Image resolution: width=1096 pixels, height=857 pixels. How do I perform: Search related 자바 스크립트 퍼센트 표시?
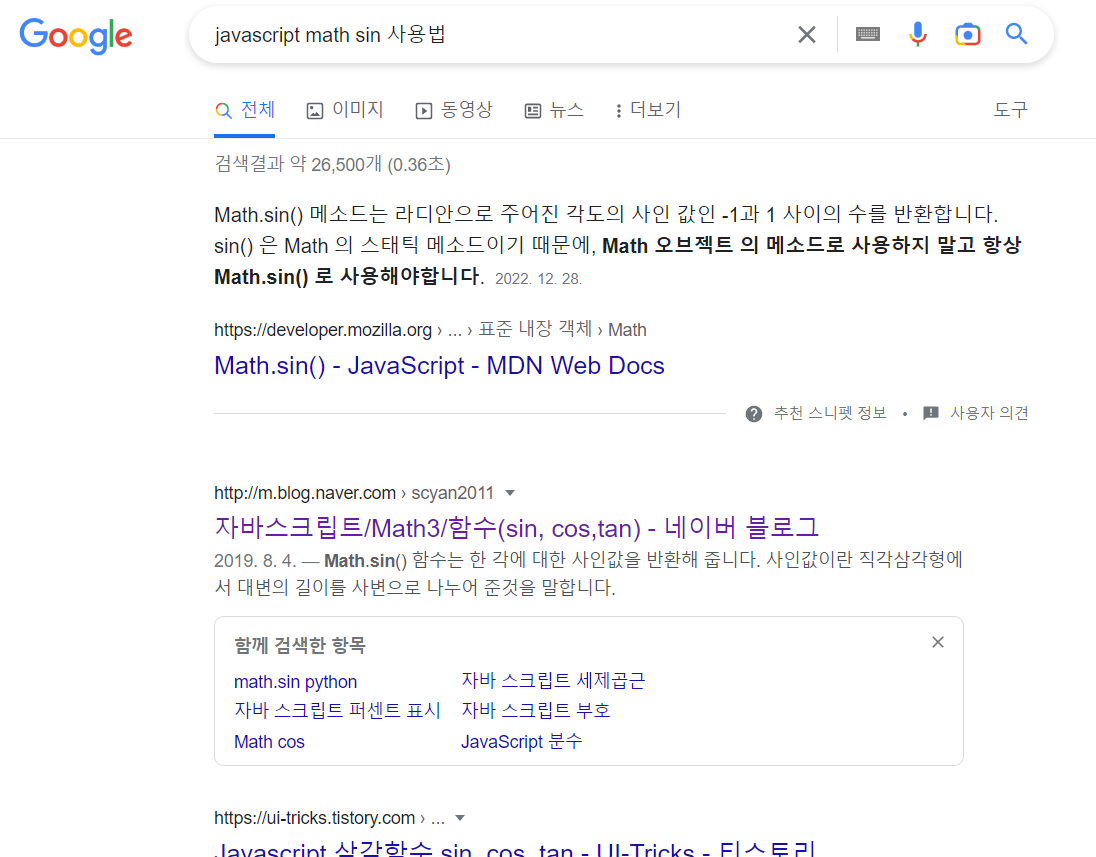coord(337,711)
